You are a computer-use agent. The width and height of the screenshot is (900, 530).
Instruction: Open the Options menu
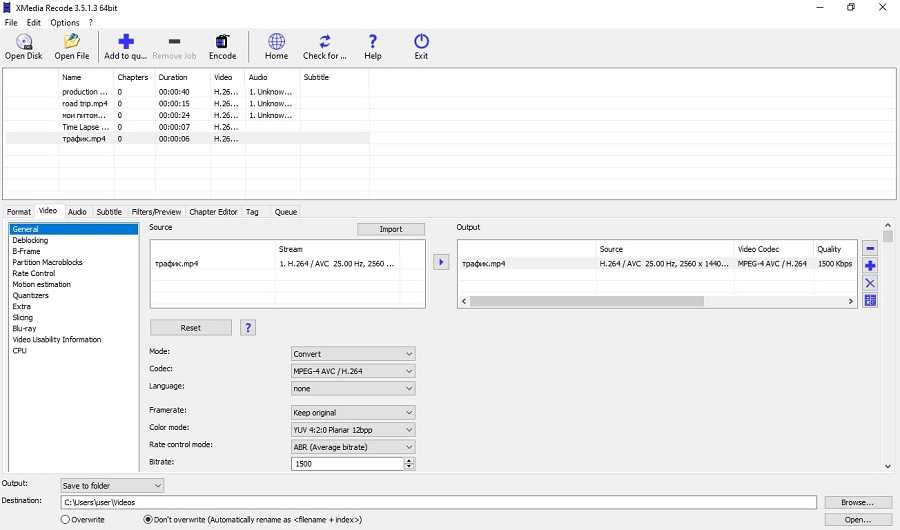click(x=65, y=22)
